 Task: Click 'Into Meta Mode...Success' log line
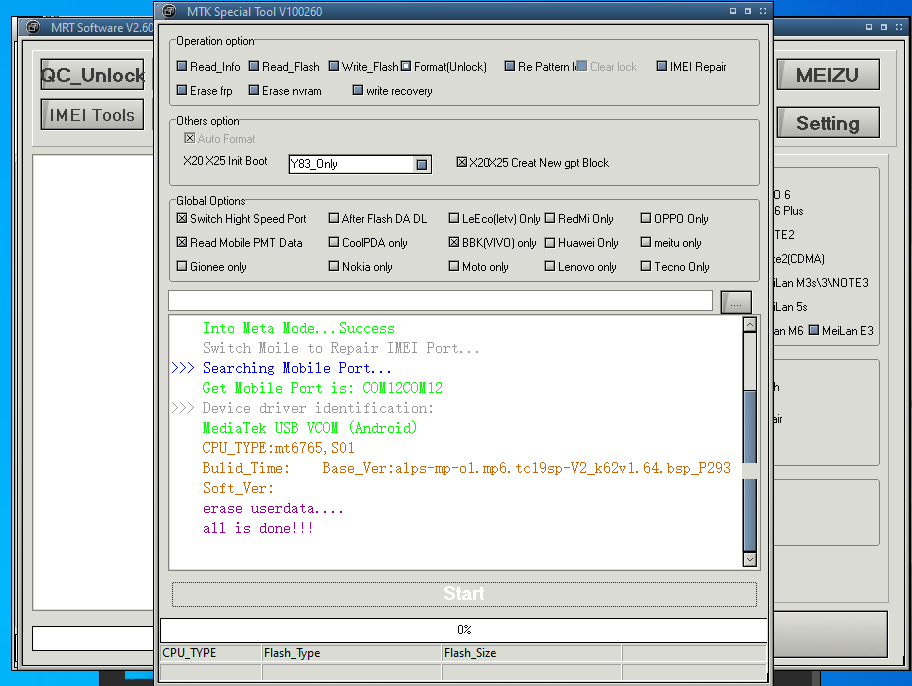coord(298,328)
